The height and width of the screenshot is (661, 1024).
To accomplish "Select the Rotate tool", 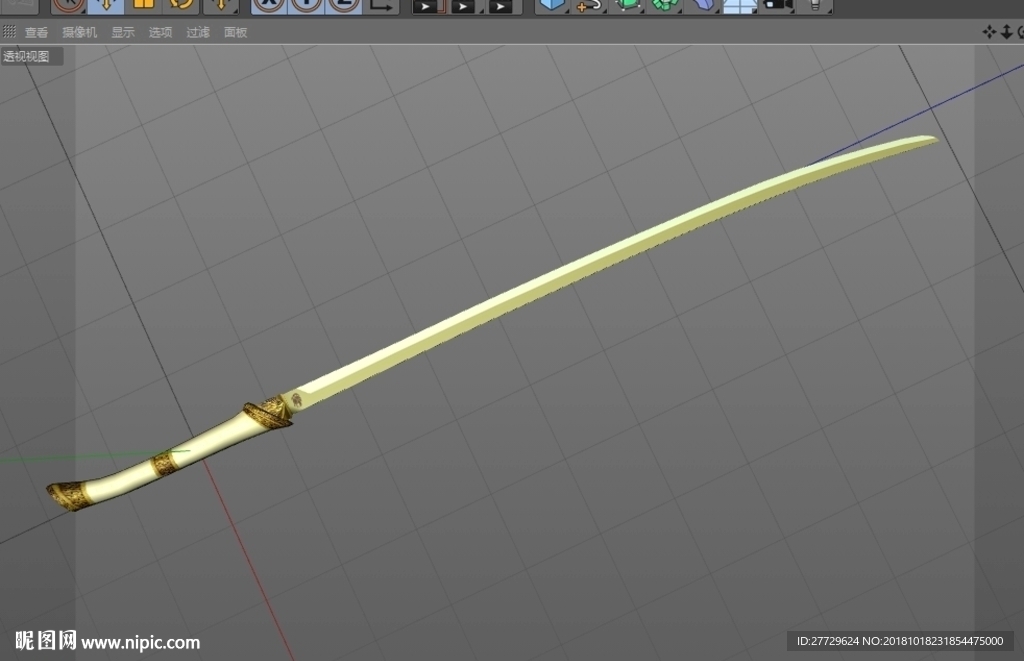I will click(181, 6).
